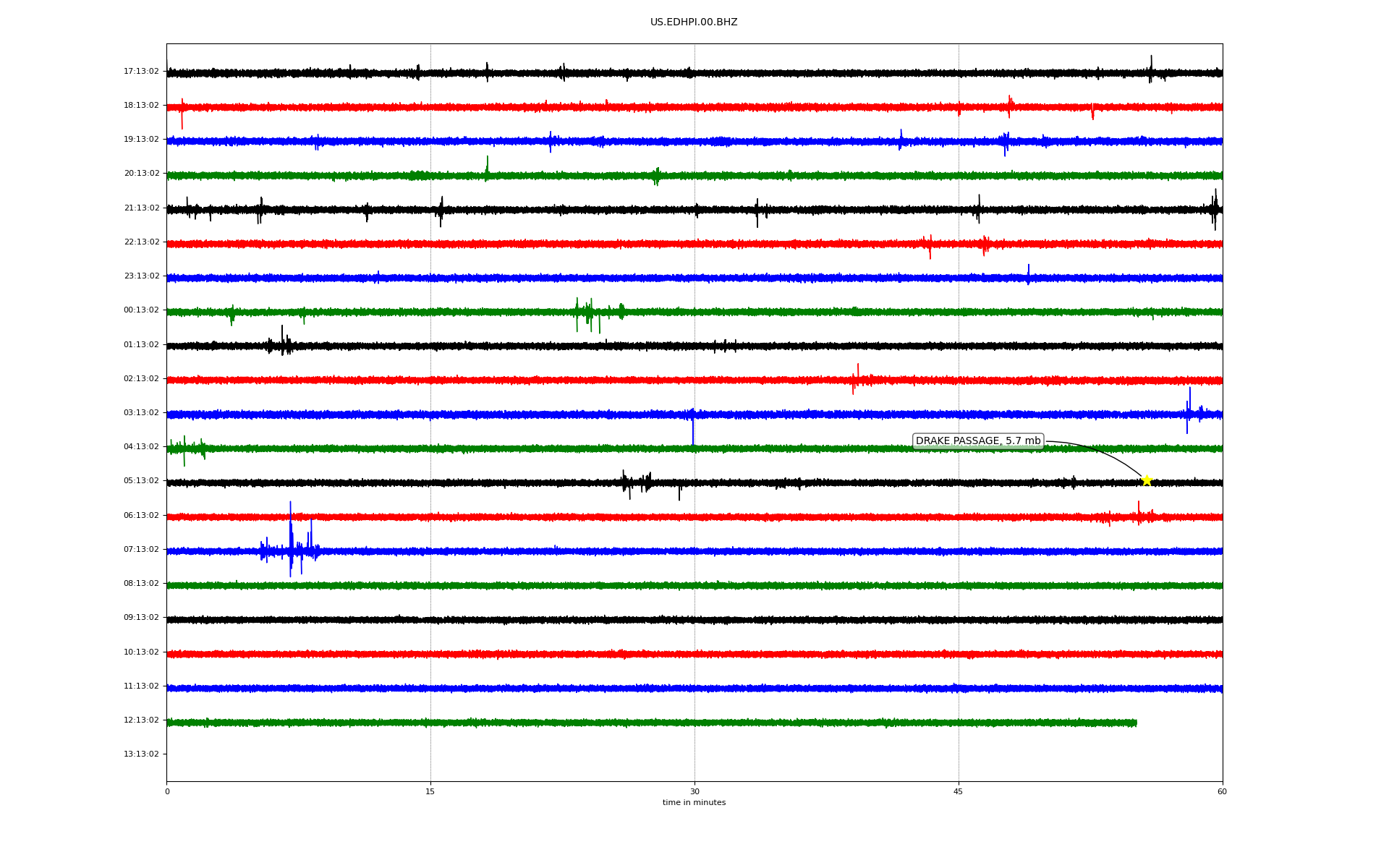Click the black event cluster on the 05:13:02 trace
The image size is (1389, 868).
(x=638, y=483)
